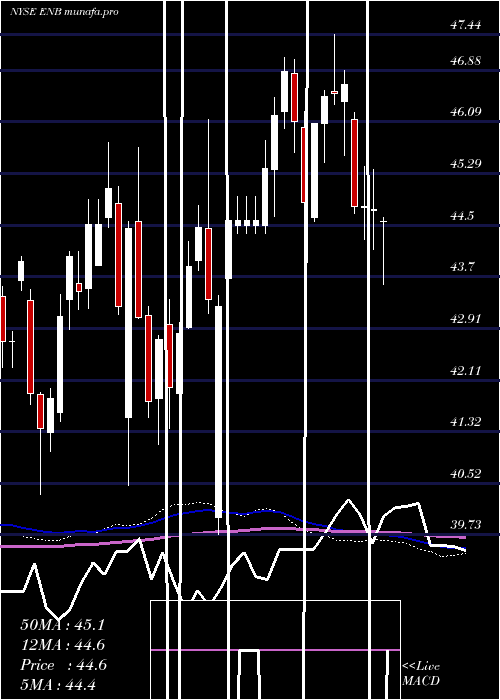Select the 44.5 price axis label

click(462, 216)
